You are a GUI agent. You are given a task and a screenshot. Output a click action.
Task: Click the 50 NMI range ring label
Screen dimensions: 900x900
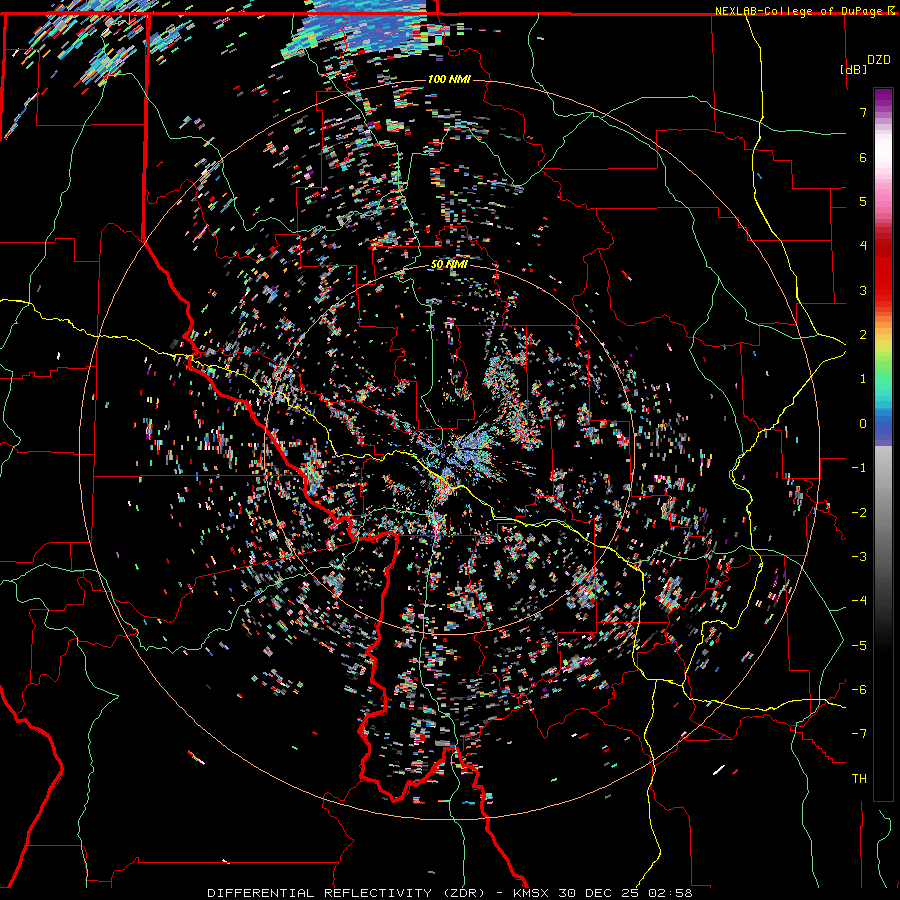449,264
